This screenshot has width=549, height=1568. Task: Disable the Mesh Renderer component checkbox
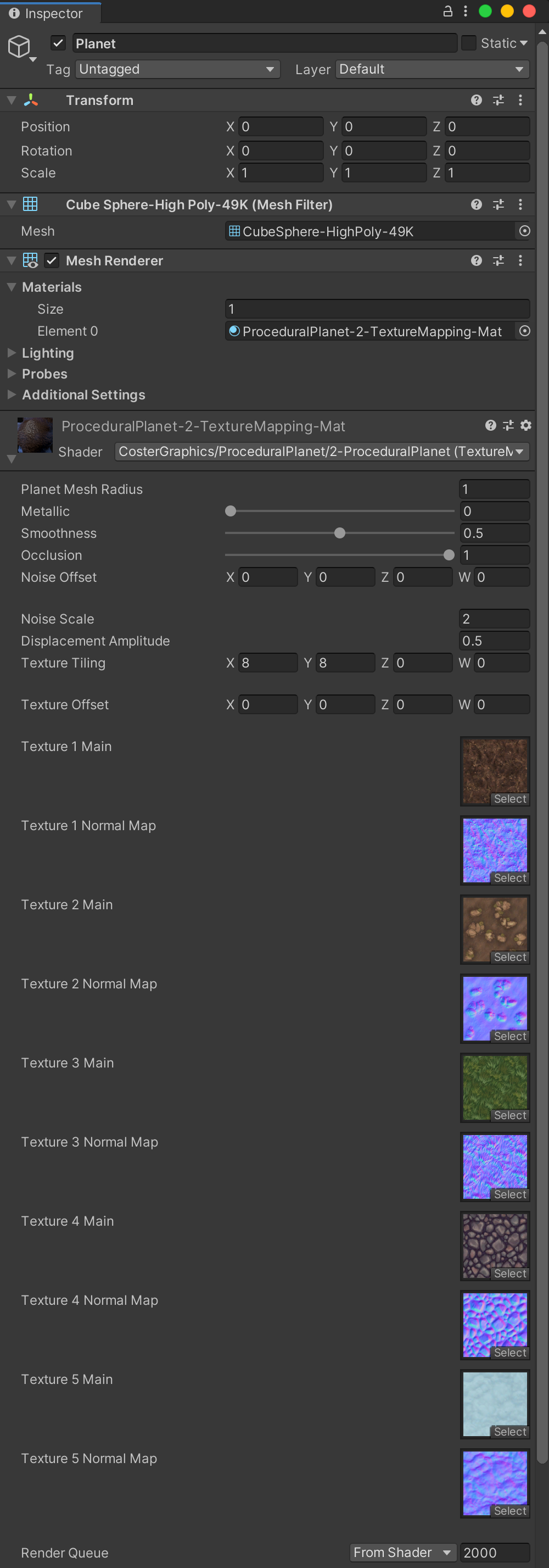(52, 261)
